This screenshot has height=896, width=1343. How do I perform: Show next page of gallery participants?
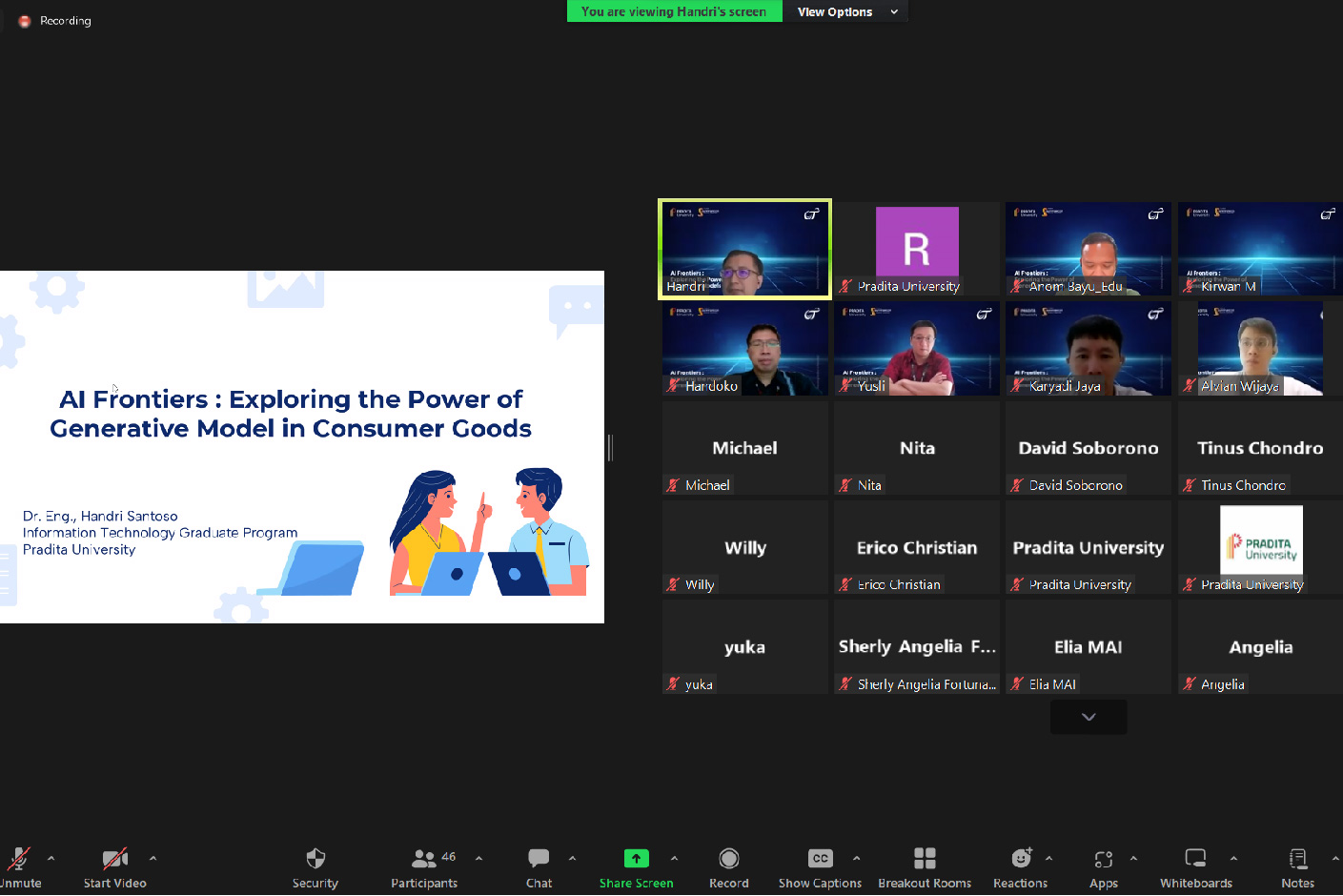point(1088,717)
